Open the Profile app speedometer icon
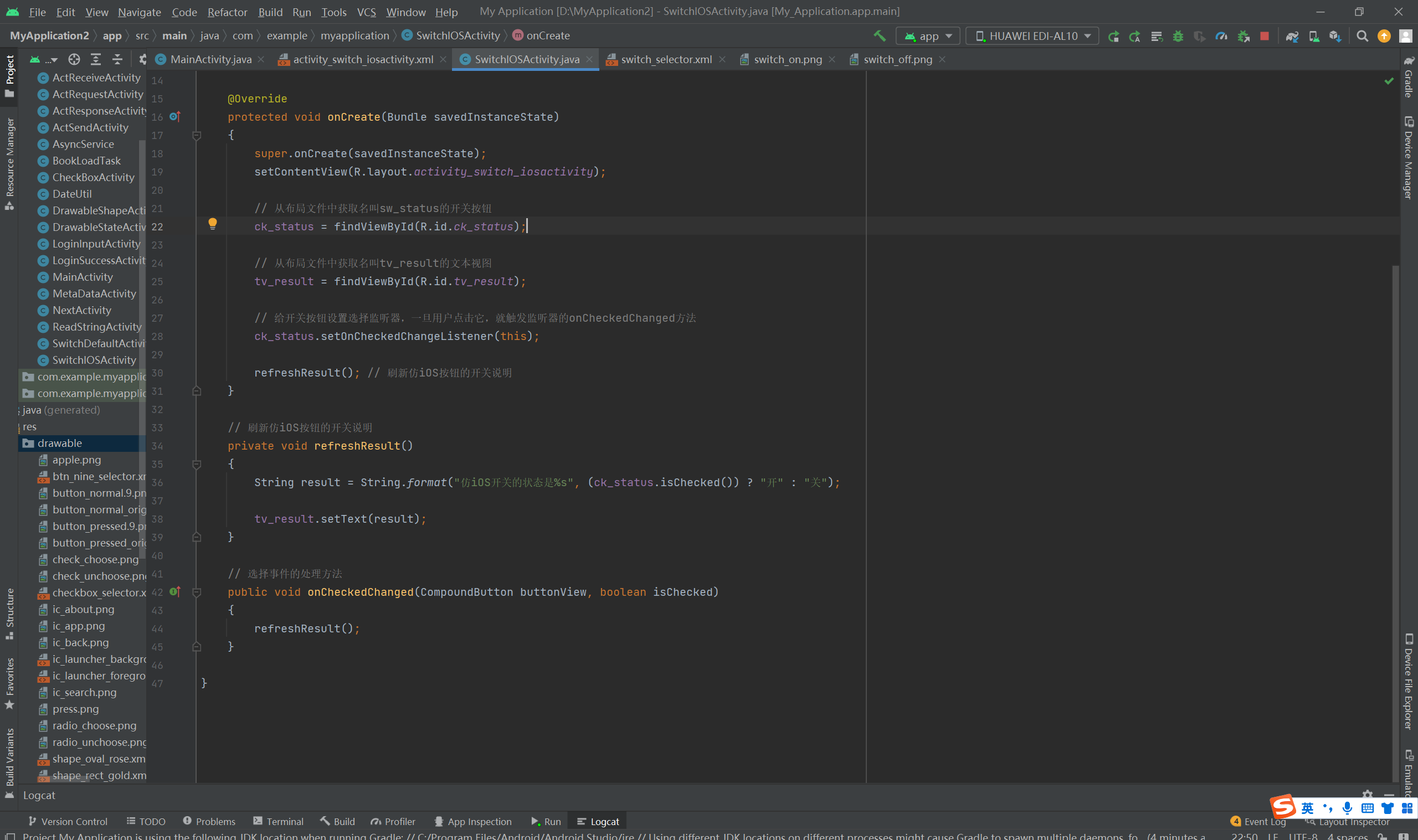The image size is (1418, 840). (1221, 36)
